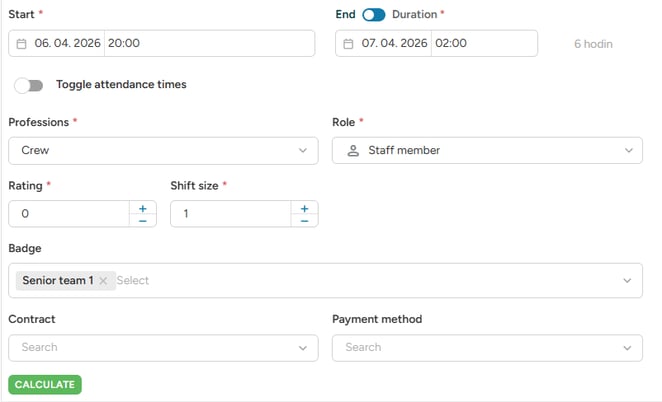Expand the Role dropdown showing Staff member

click(x=487, y=151)
